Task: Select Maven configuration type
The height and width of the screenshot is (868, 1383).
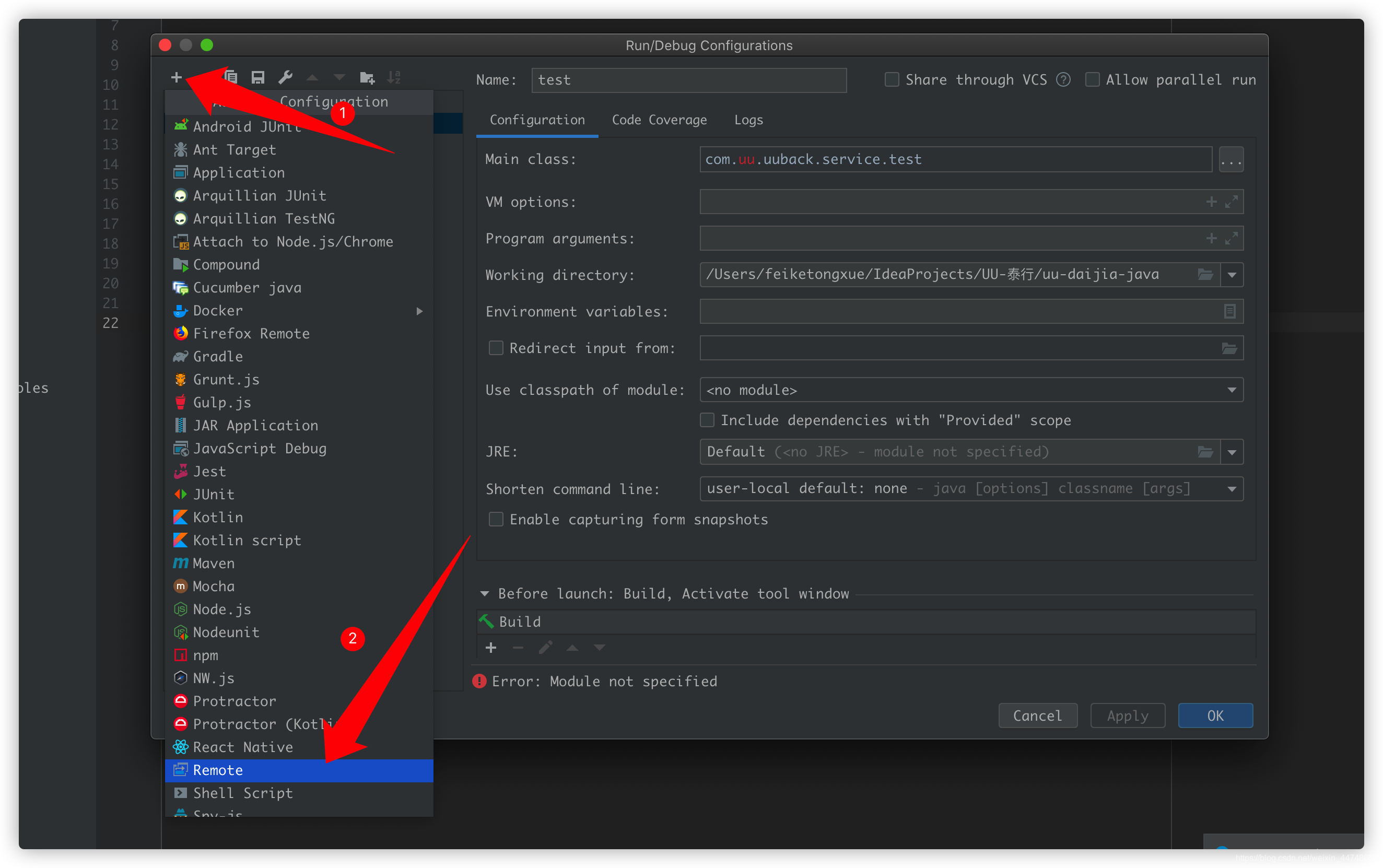Action: (299, 564)
